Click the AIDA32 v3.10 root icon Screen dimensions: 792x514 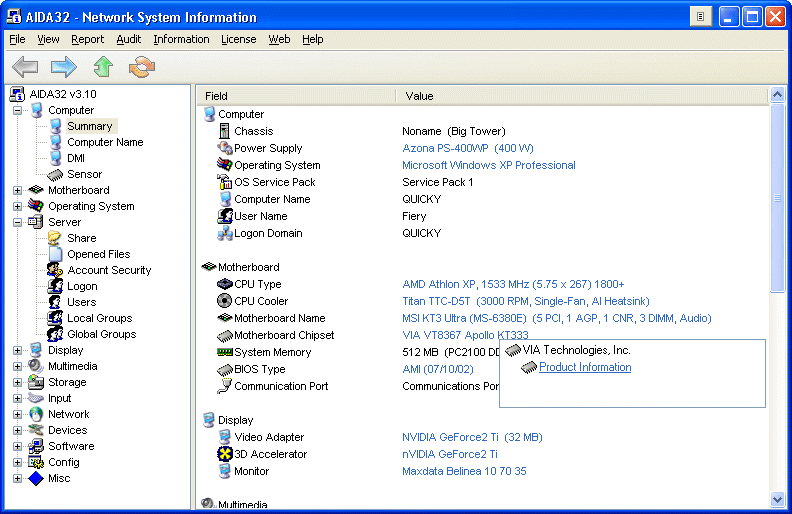[17, 94]
